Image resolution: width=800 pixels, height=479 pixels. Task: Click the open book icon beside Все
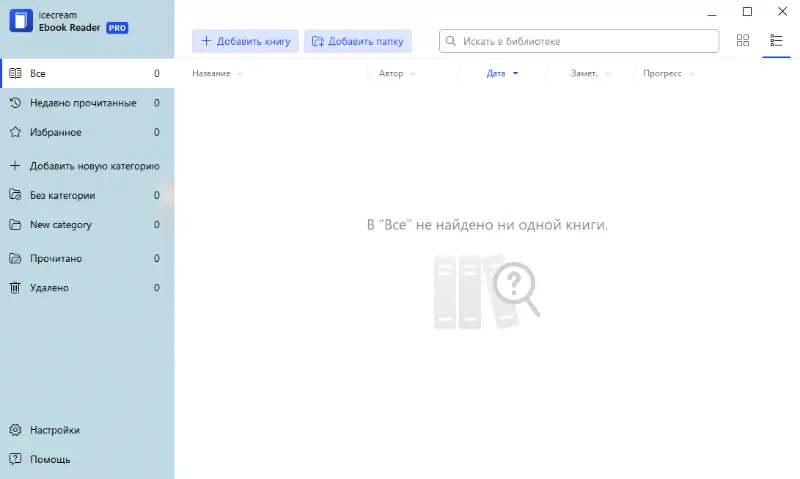coord(15,73)
